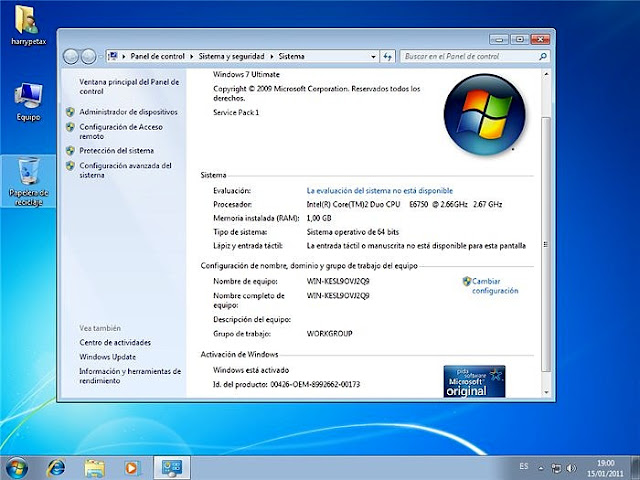Maximize the Sistema window
Image resolution: width=640 pixels, height=480 pixels.
point(519,39)
